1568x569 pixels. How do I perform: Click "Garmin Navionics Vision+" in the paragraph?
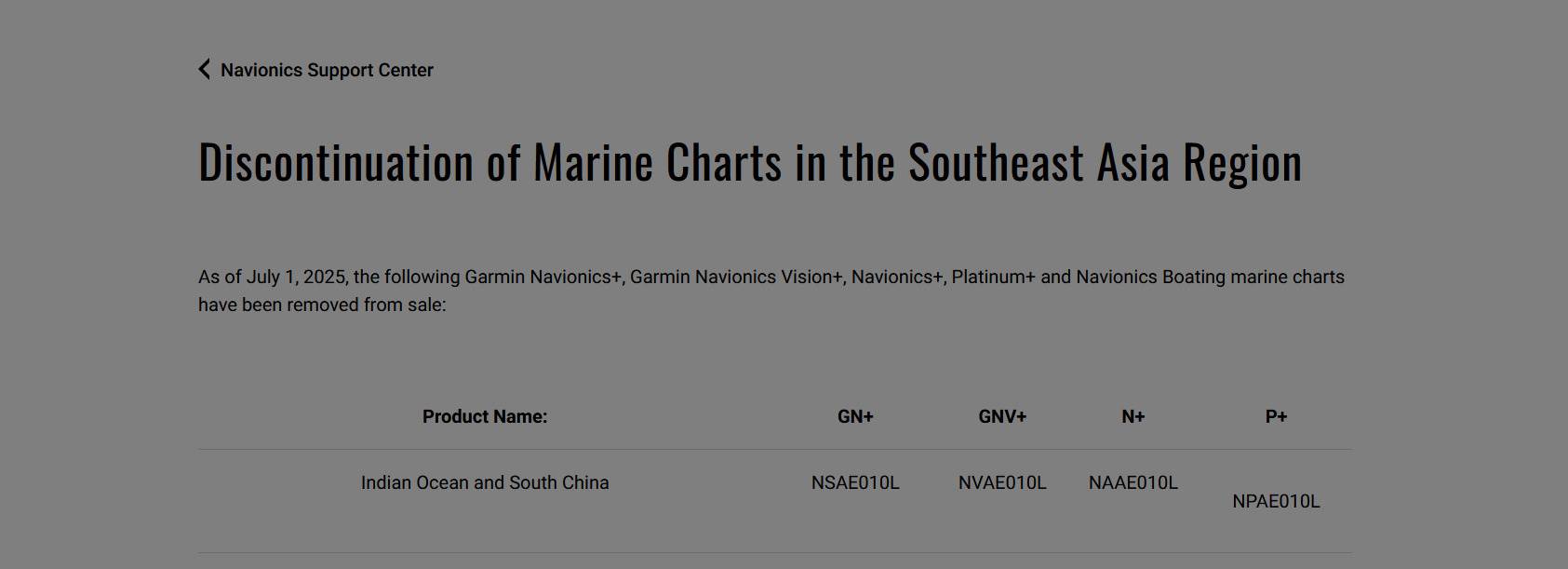coord(736,278)
